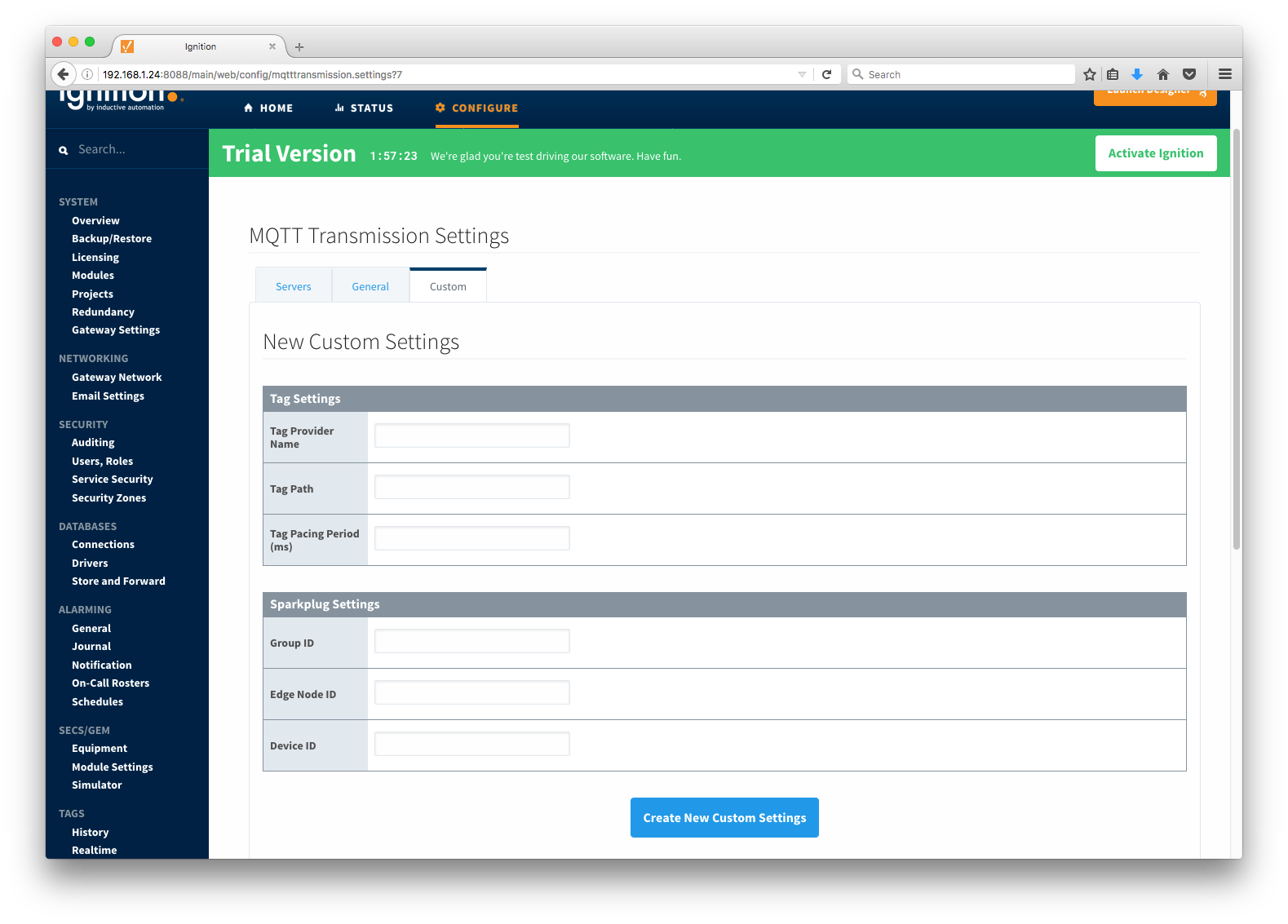Open Connections under Databases
Screen dimensions: 1288x924
tap(103, 544)
